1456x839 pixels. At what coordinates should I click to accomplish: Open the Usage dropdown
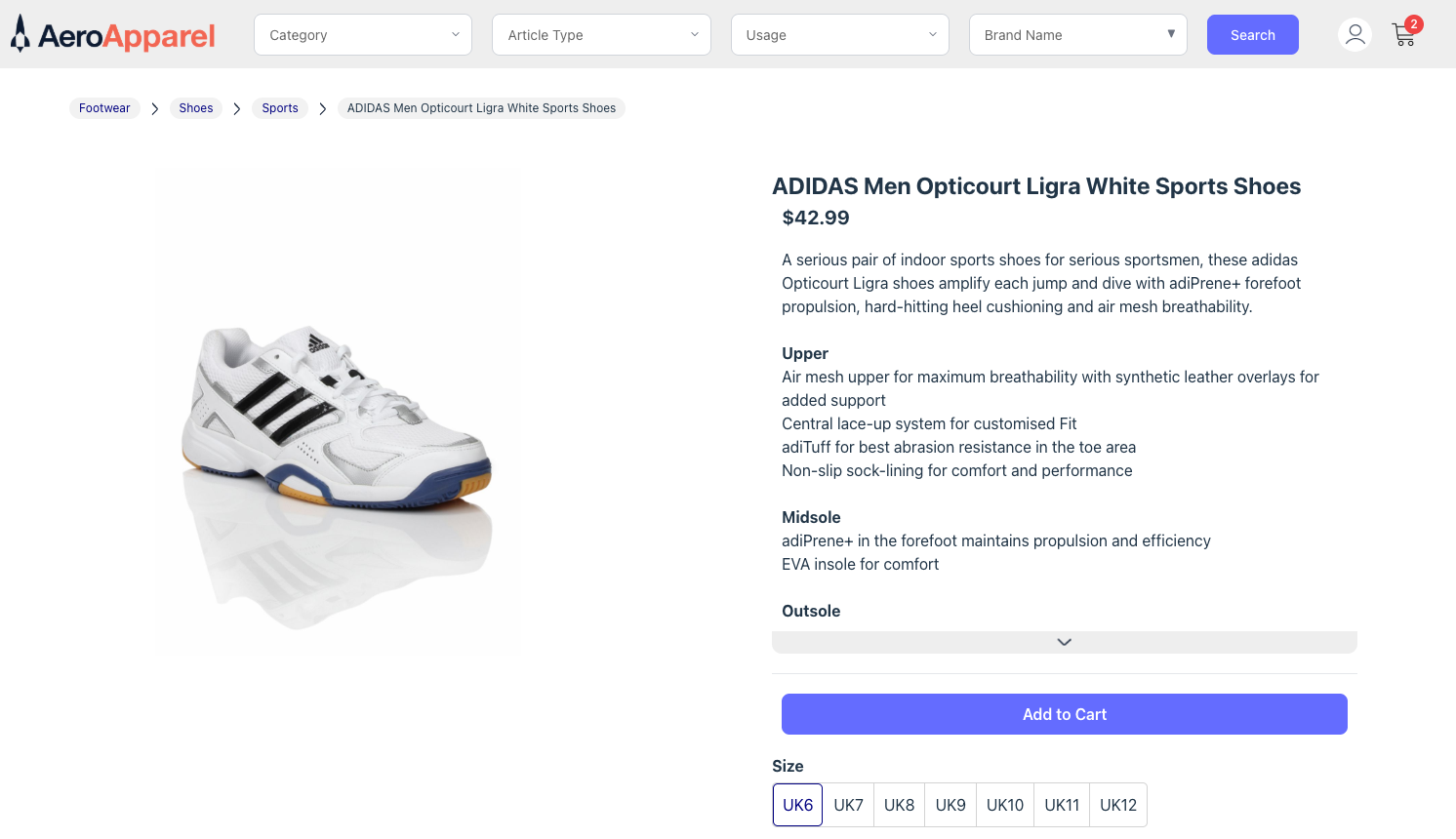click(x=839, y=34)
